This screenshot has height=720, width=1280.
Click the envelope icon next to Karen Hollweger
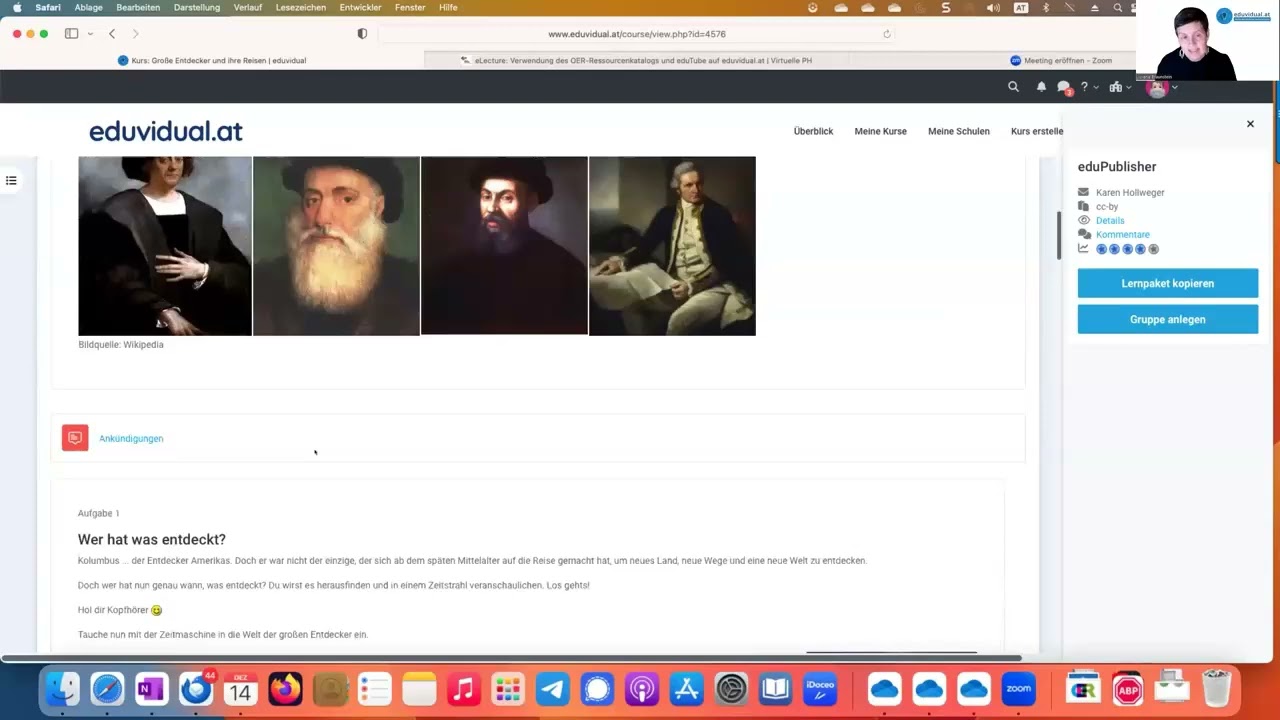coord(1083,192)
